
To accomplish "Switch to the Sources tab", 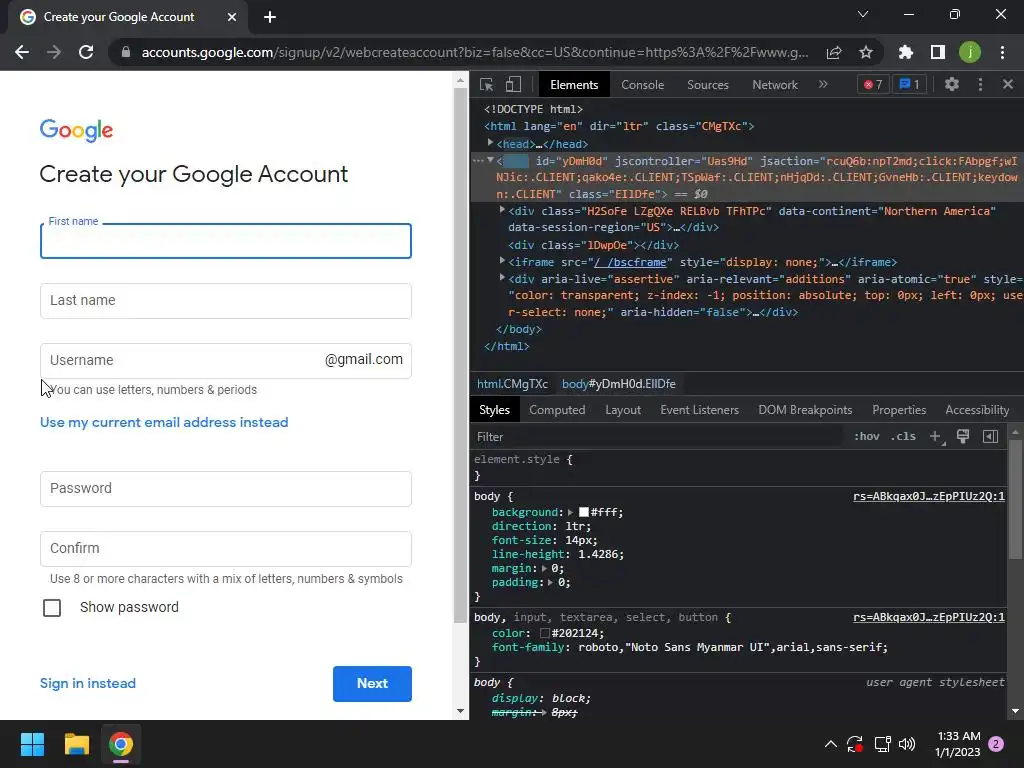I will pos(707,84).
